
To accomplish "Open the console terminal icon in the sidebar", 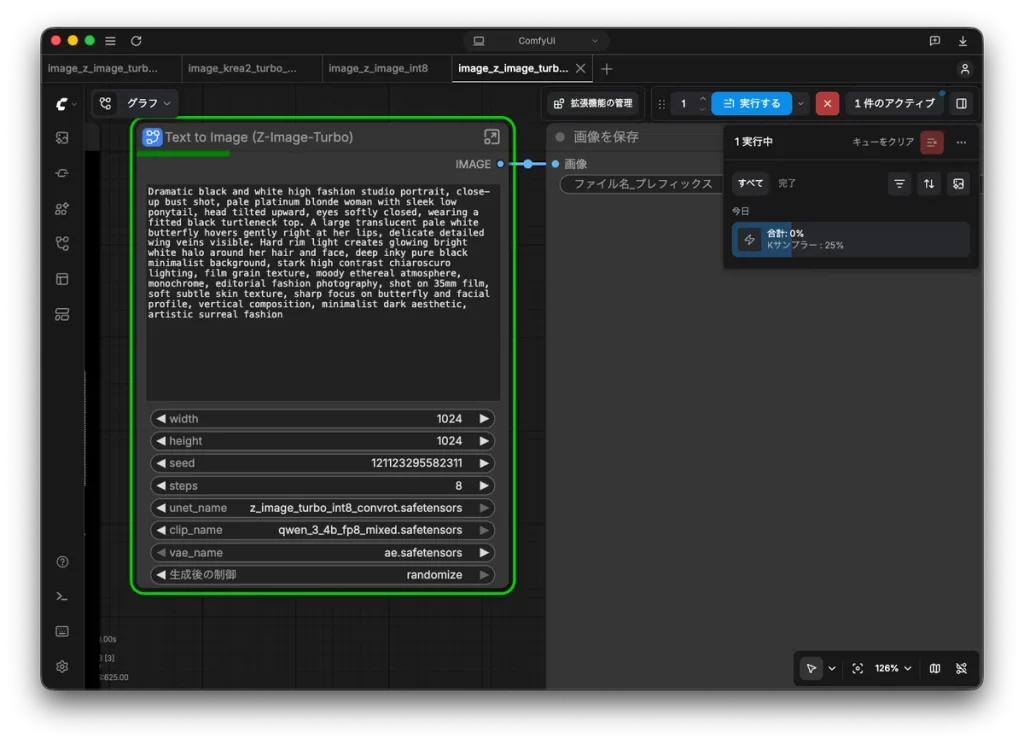I will pyautogui.click(x=62, y=596).
